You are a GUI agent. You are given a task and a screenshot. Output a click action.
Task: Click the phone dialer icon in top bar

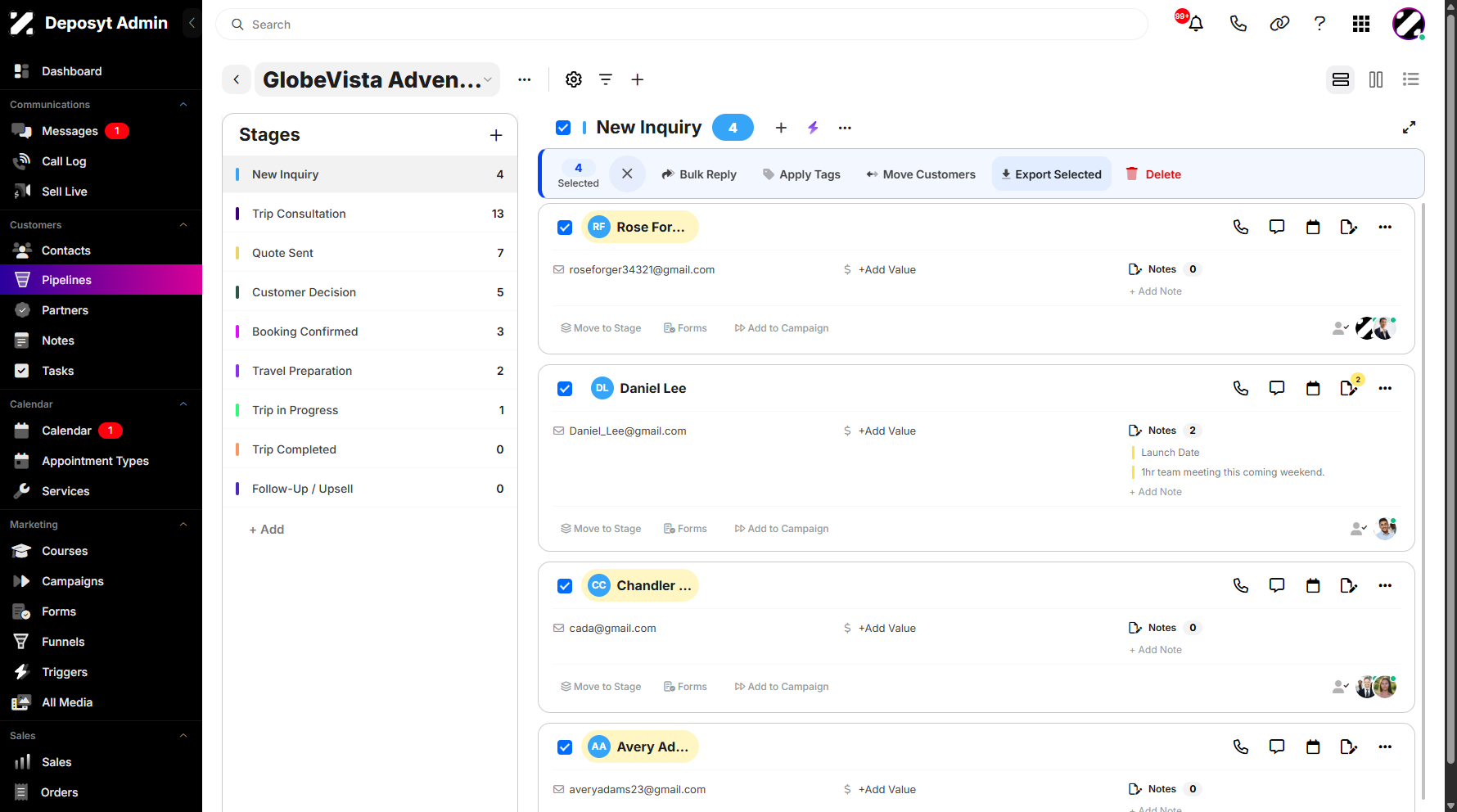(1238, 24)
